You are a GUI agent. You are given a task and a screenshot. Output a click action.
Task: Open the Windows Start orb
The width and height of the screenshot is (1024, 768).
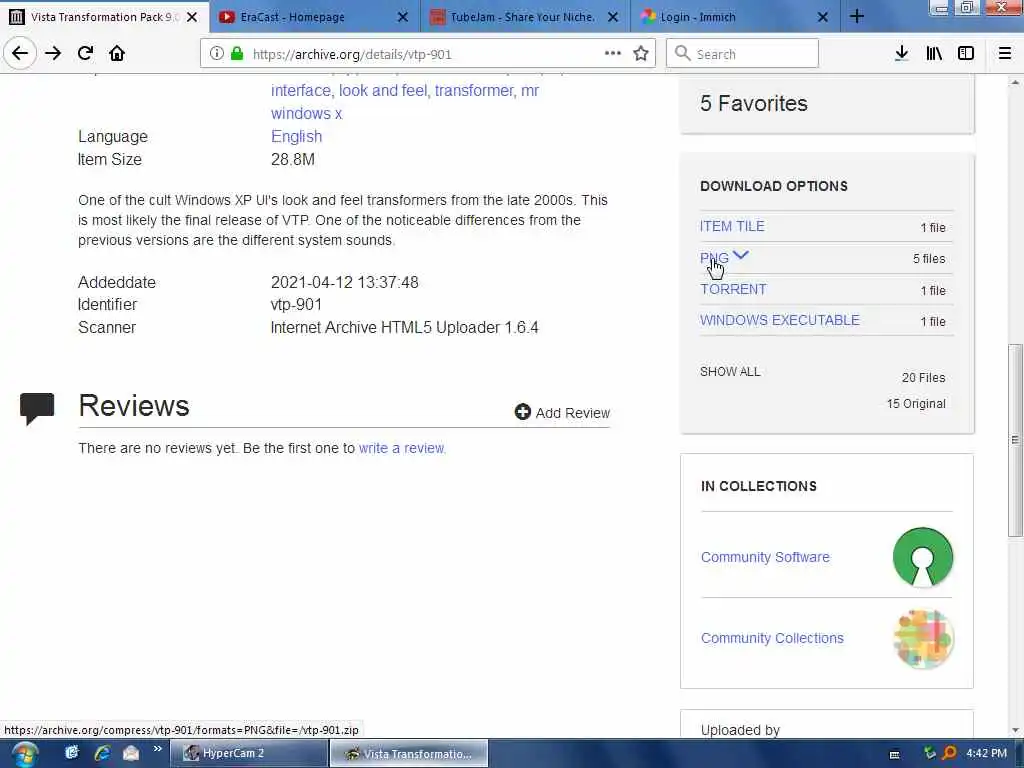point(24,754)
